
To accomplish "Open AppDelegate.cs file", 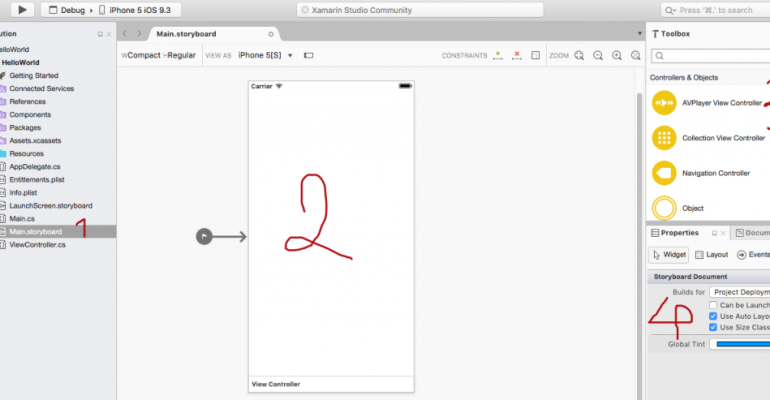I will coord(34,166).
